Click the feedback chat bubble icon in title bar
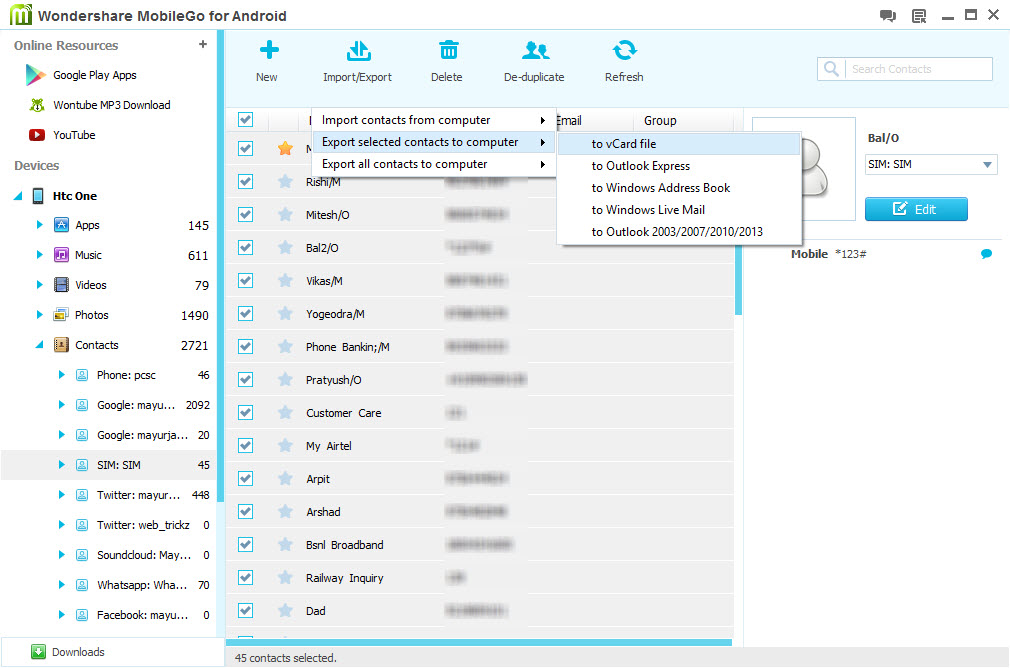 [x=888, y=15]
